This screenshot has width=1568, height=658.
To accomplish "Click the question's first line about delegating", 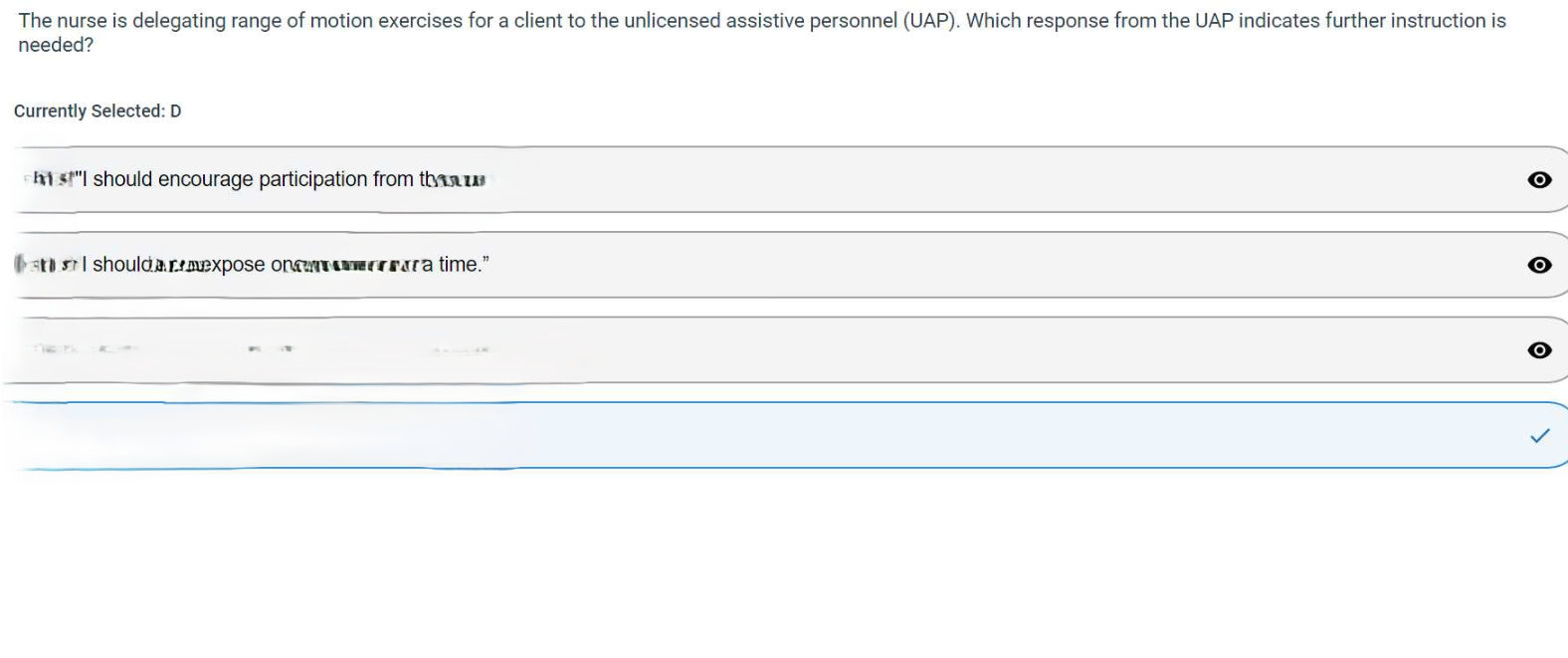I will [398, 21].
